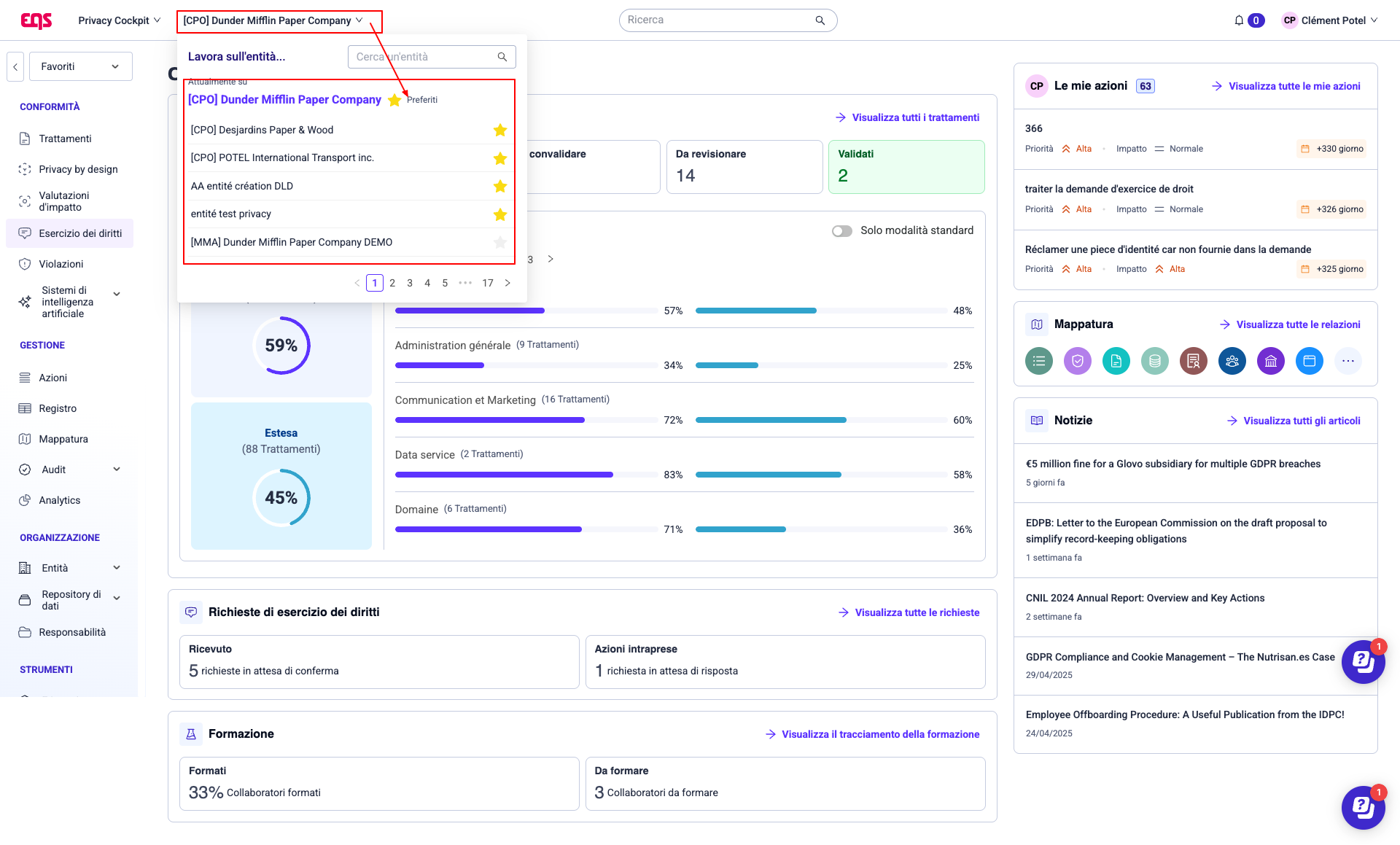
Task: Open the brown certificate Mappatura icon
Action: click(1194, 361)
